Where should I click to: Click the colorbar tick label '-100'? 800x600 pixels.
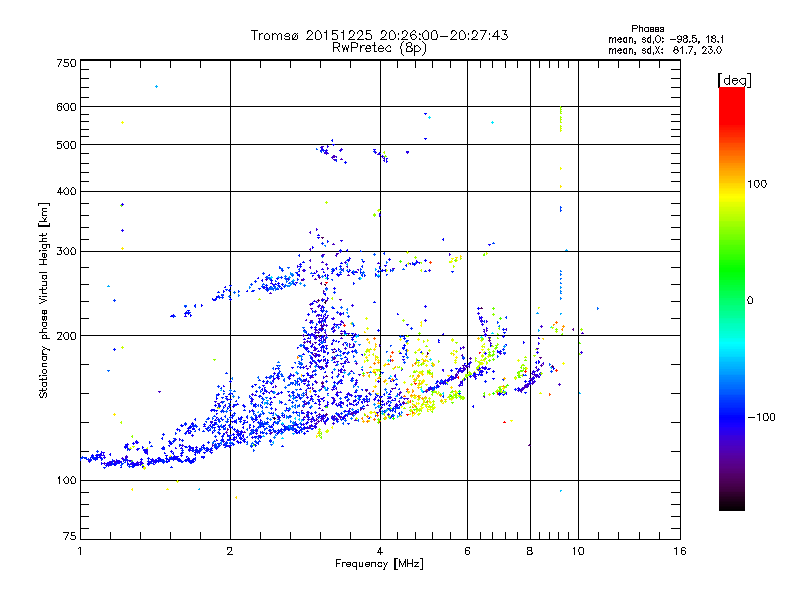(x=761, y=417)
